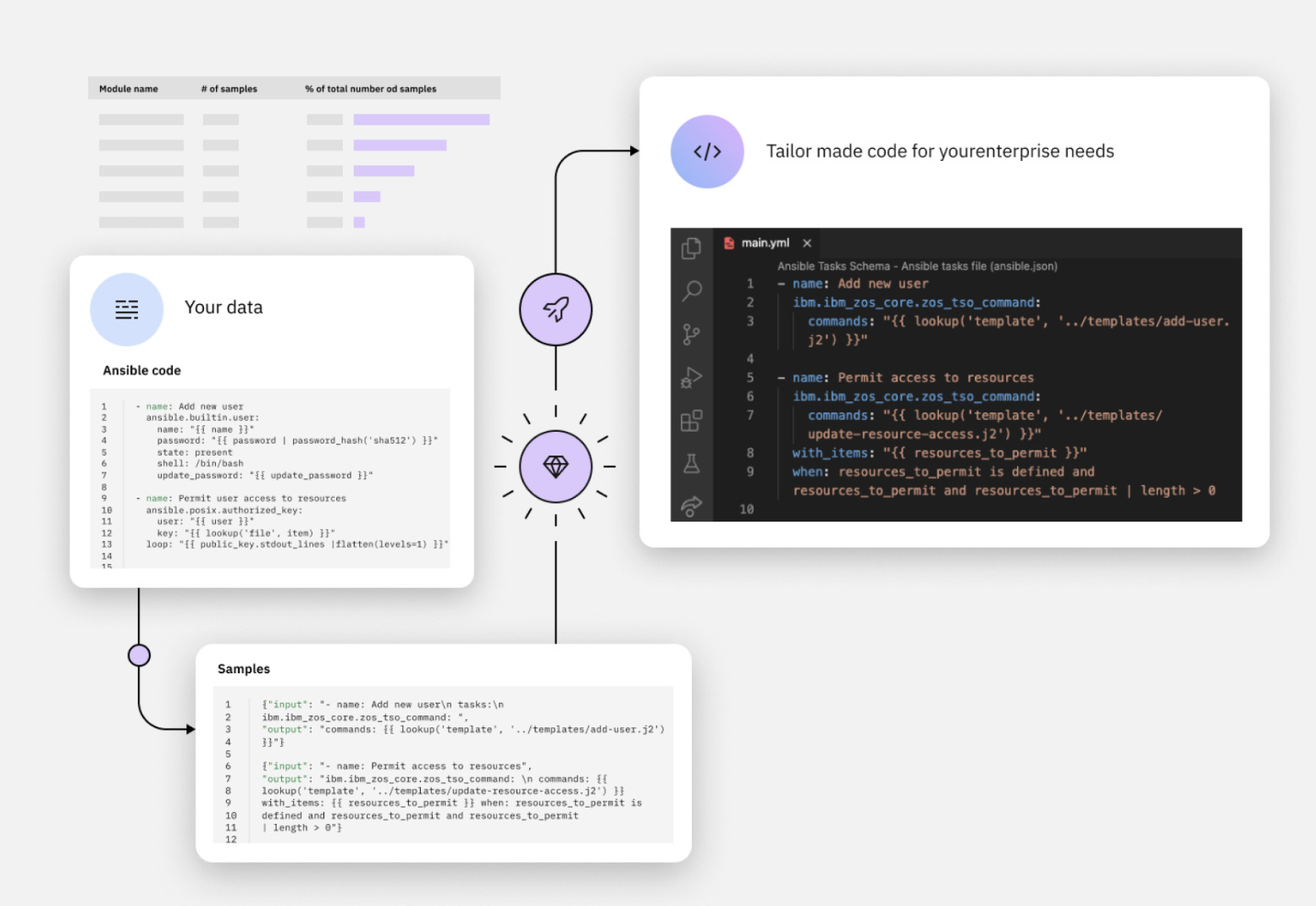Click the longest purple bar in the table
This screenshot has width=1316, height=906.
[x=422, y=119]
